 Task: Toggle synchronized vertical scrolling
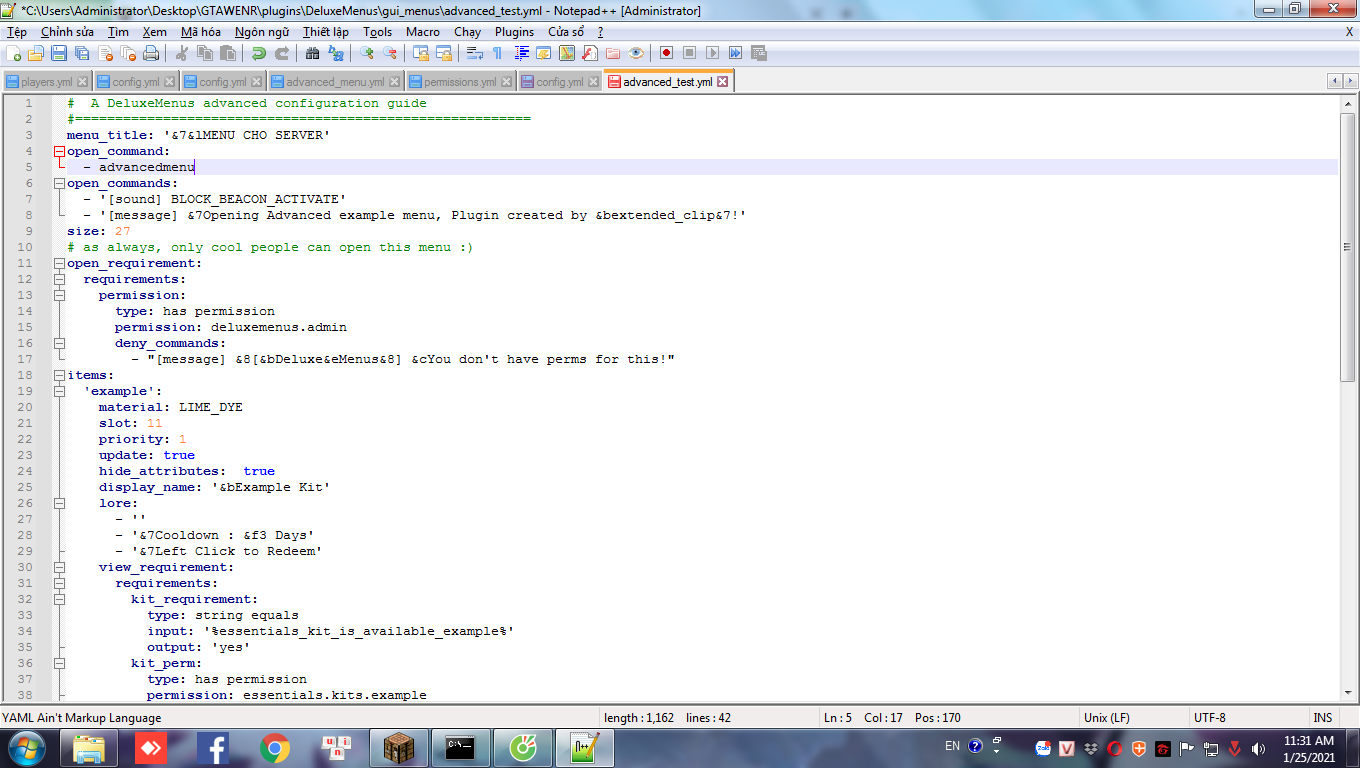click(x=420, y=53)
